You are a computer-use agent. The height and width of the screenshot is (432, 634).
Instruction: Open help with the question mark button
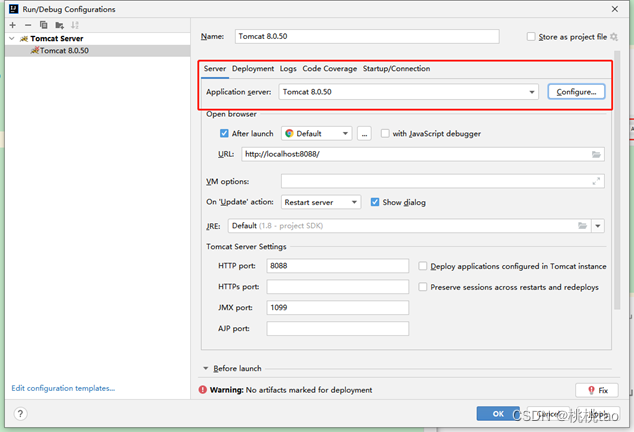[20, 413]
